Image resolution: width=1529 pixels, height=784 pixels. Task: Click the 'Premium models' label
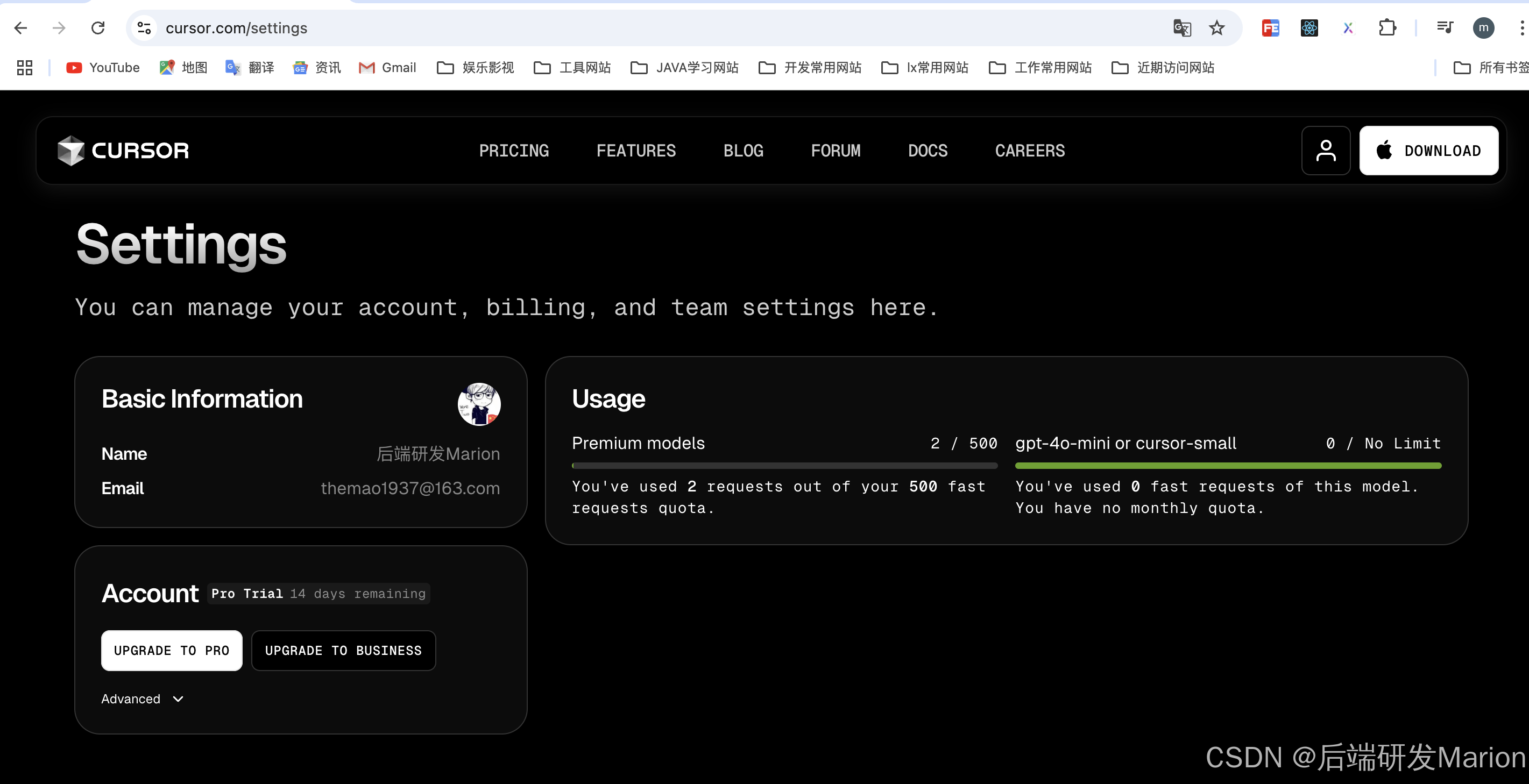point(638,443)
